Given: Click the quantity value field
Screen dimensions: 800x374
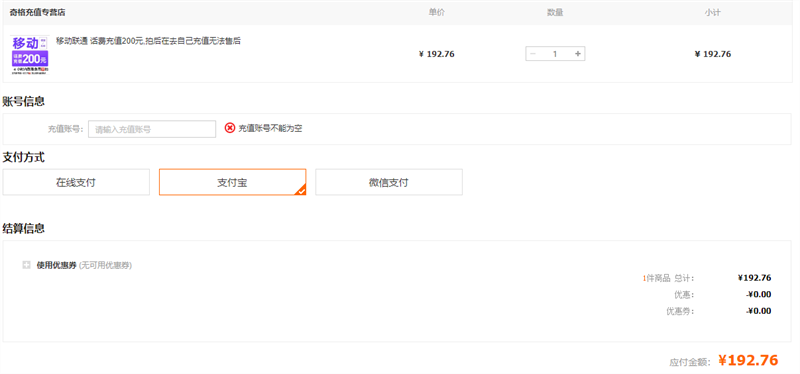Looking at the screenshot, I should (x=555, y=54).
